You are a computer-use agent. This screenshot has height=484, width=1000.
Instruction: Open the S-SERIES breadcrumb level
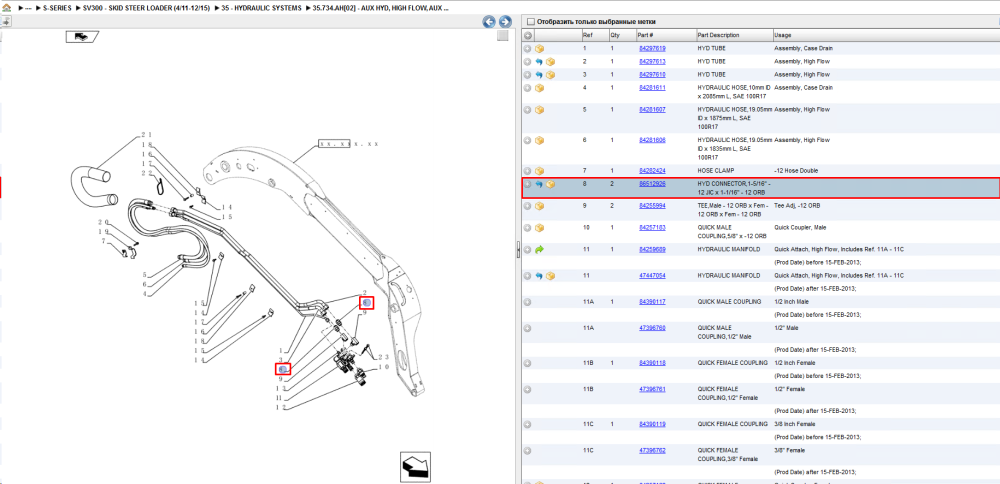(57, 9)
